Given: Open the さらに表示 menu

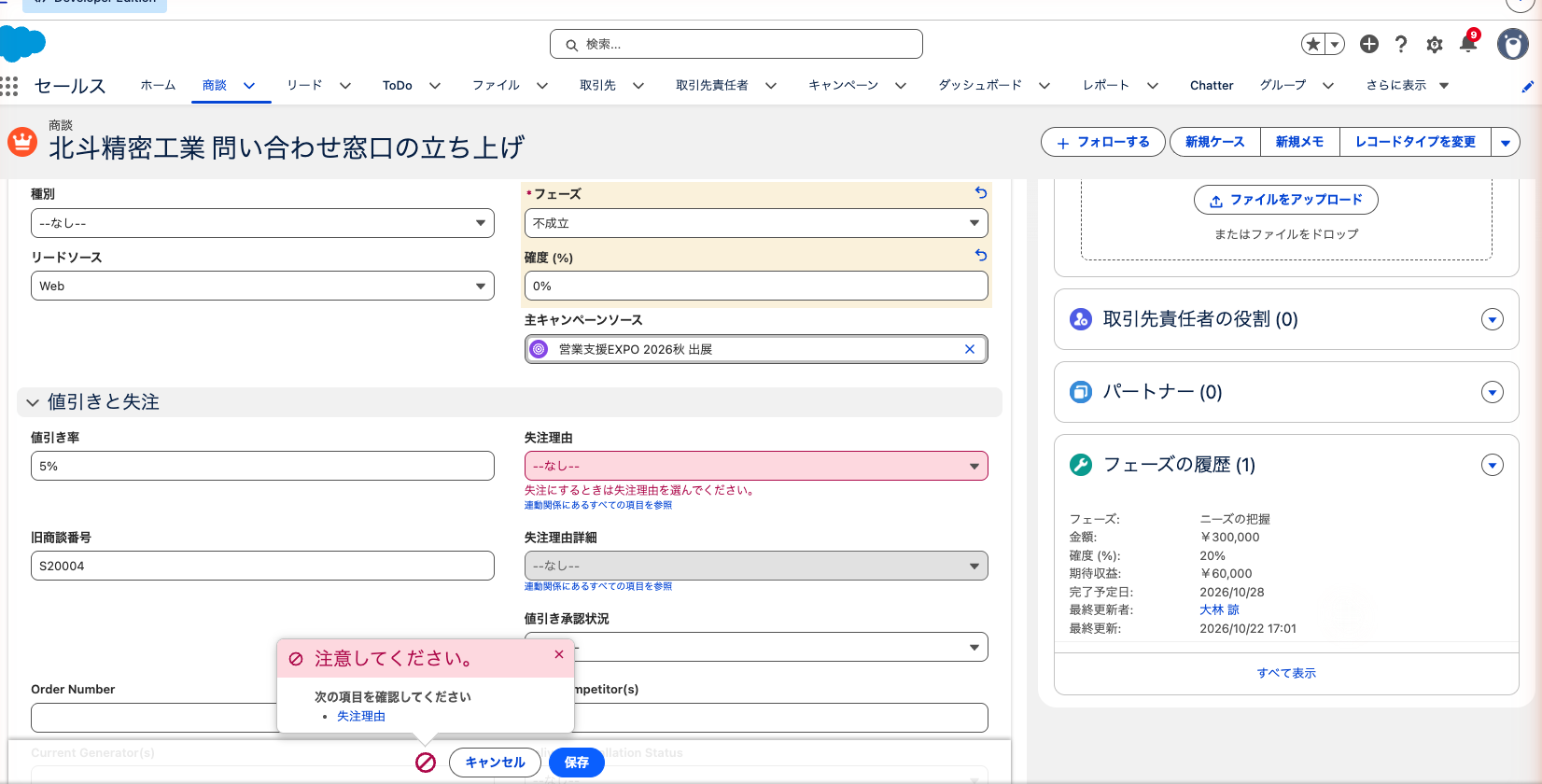Looking at the screenshot, I should [1408, 85].
